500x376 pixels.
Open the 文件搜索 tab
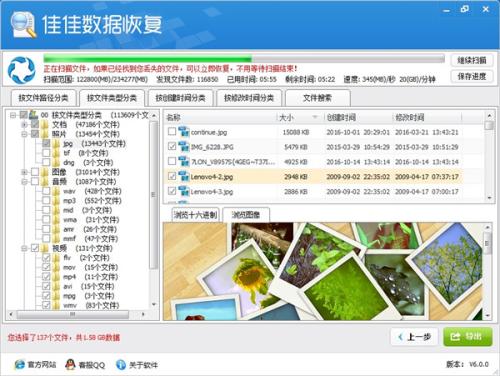(x=318, y=98)
